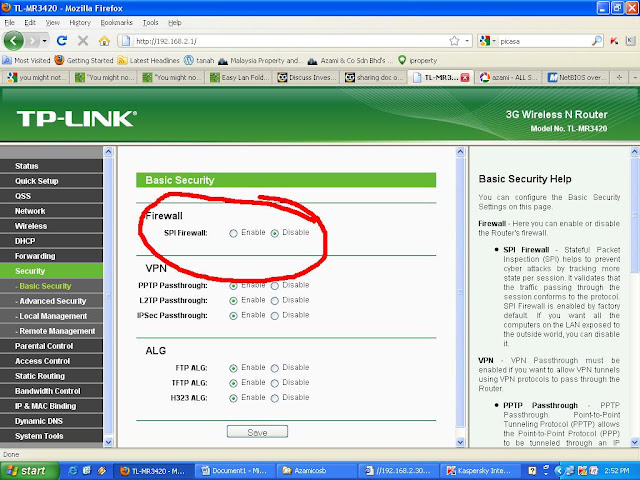Image resolution: width=640 pixels, height=480 pixels.
Task: Open the Help question mark tray icon
Action: click(x=532, y=471)
